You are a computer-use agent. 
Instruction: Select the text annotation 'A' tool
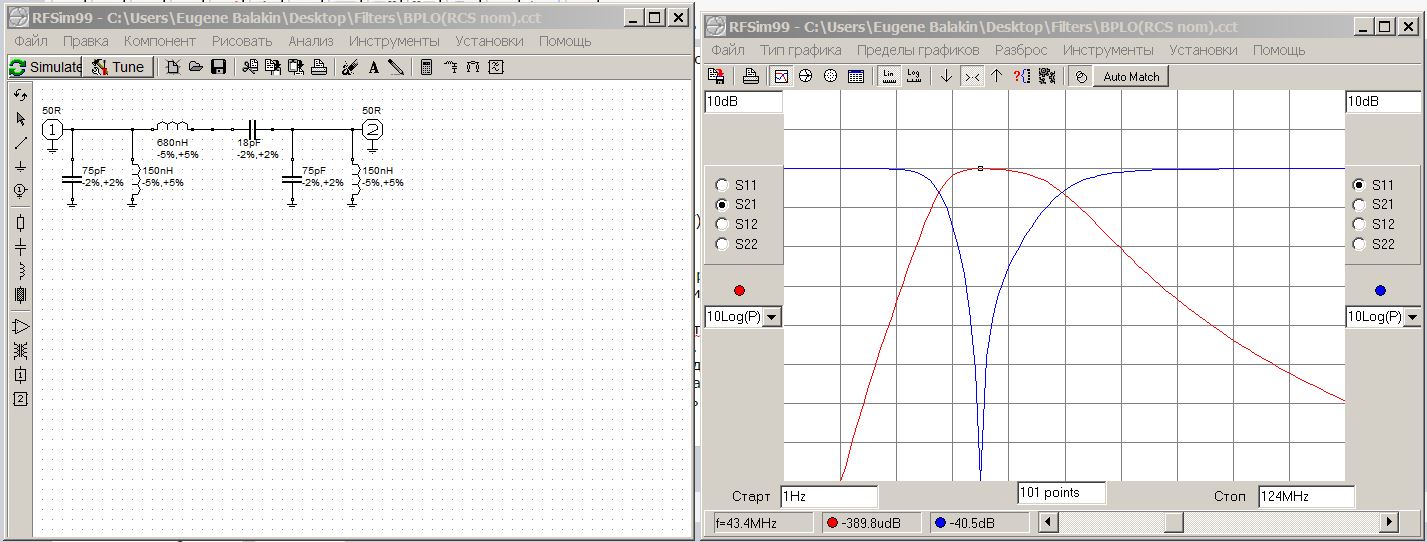[x=373, y=67]
